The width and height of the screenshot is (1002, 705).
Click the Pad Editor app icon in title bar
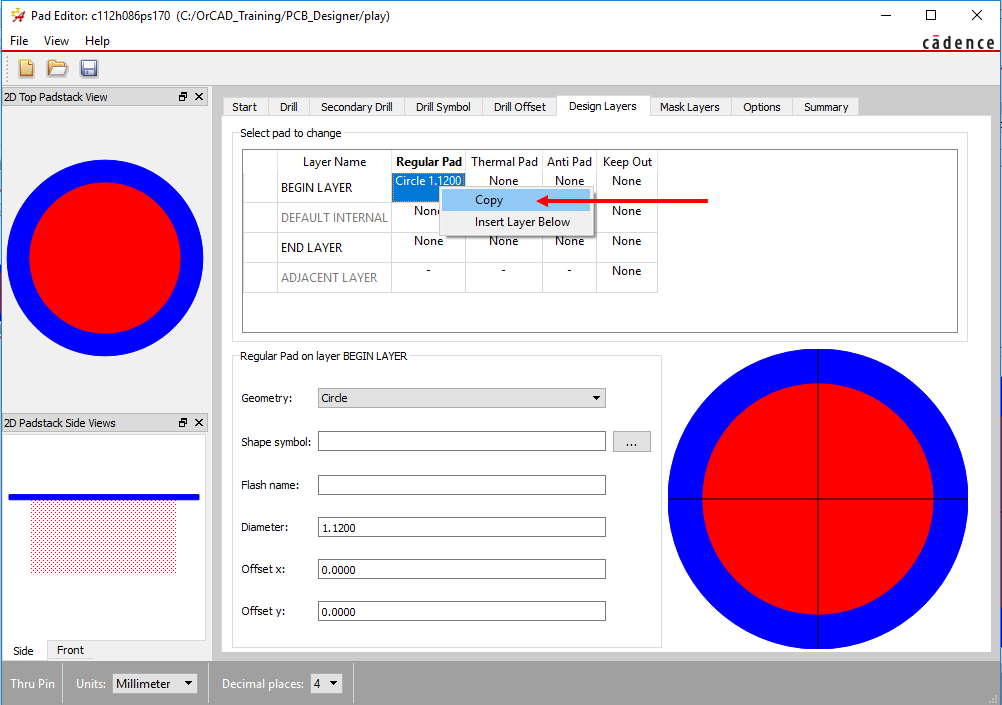[x=18, y=15]
